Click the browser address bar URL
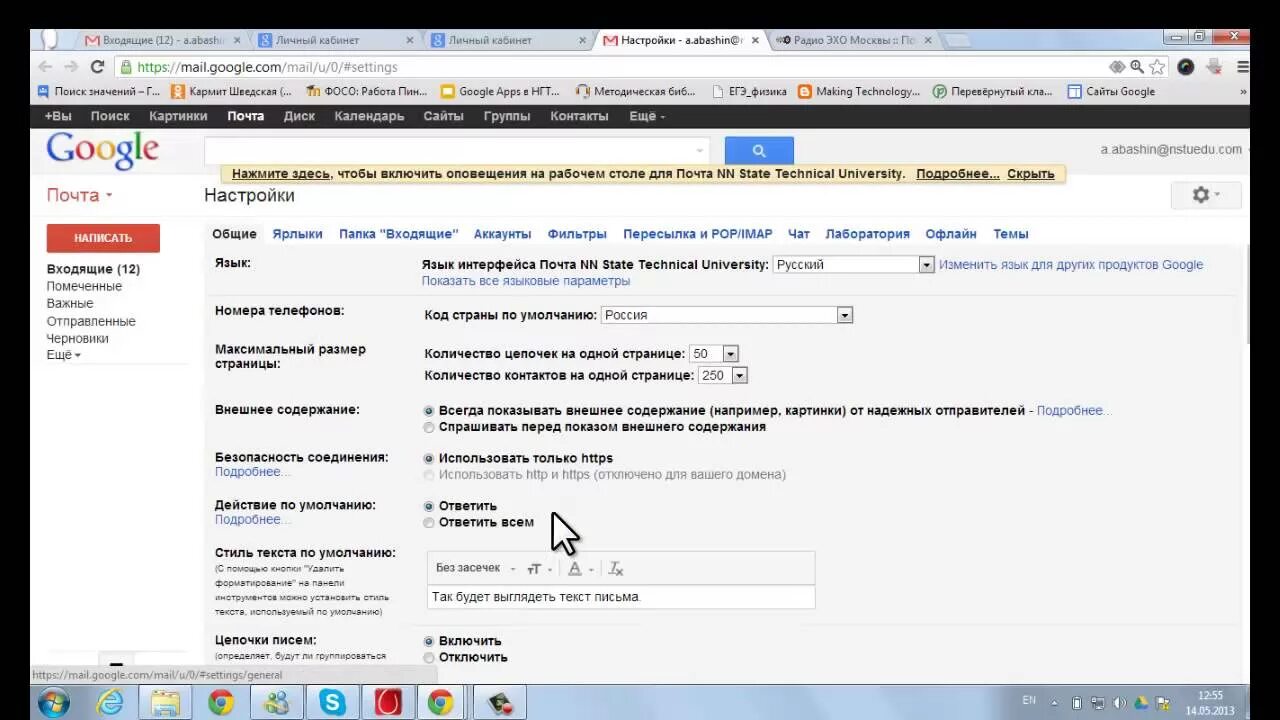This screenshot has height=720, width=1280. pos(267,67)
